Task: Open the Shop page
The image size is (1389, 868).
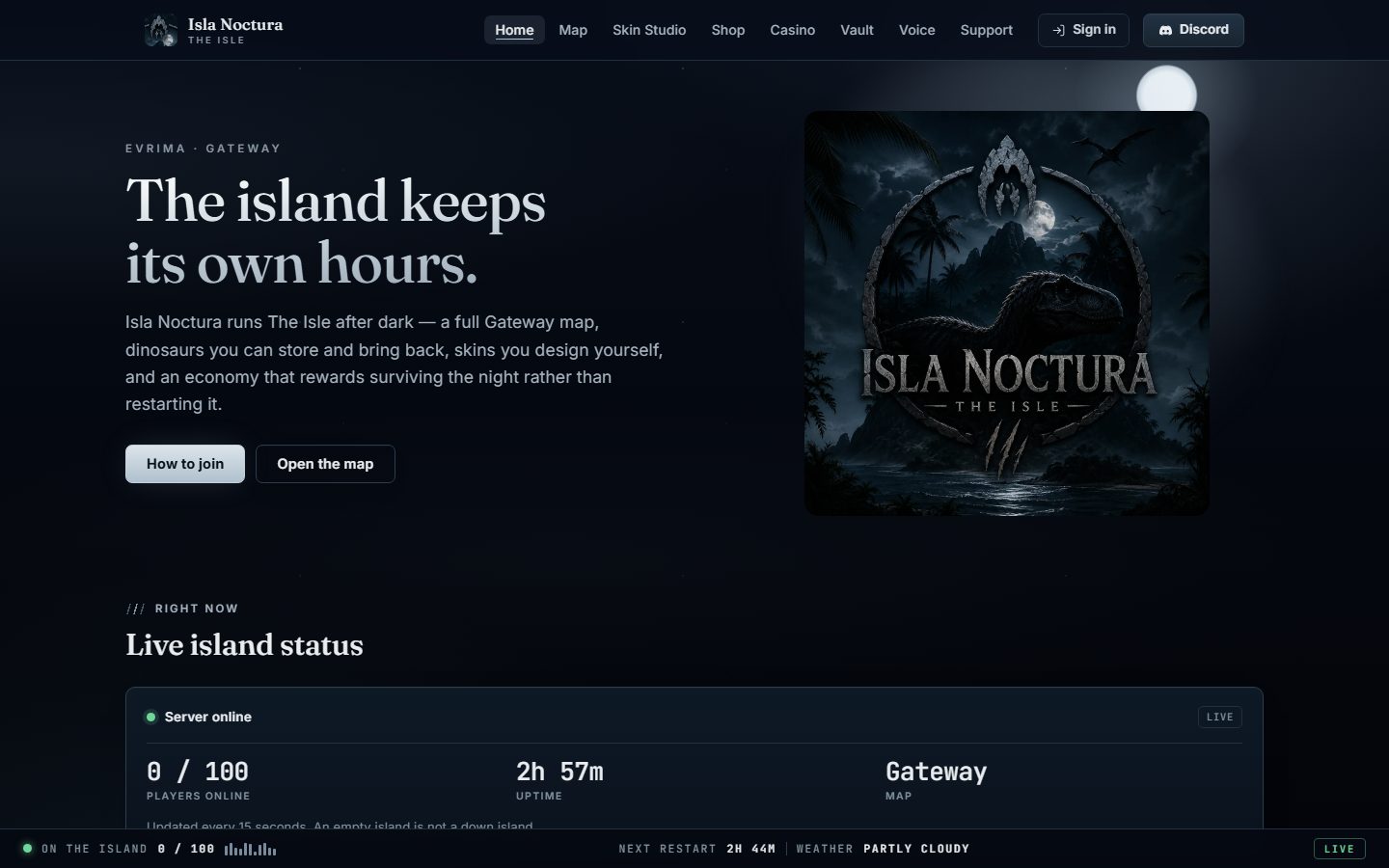Action: [x=728, y=30]
